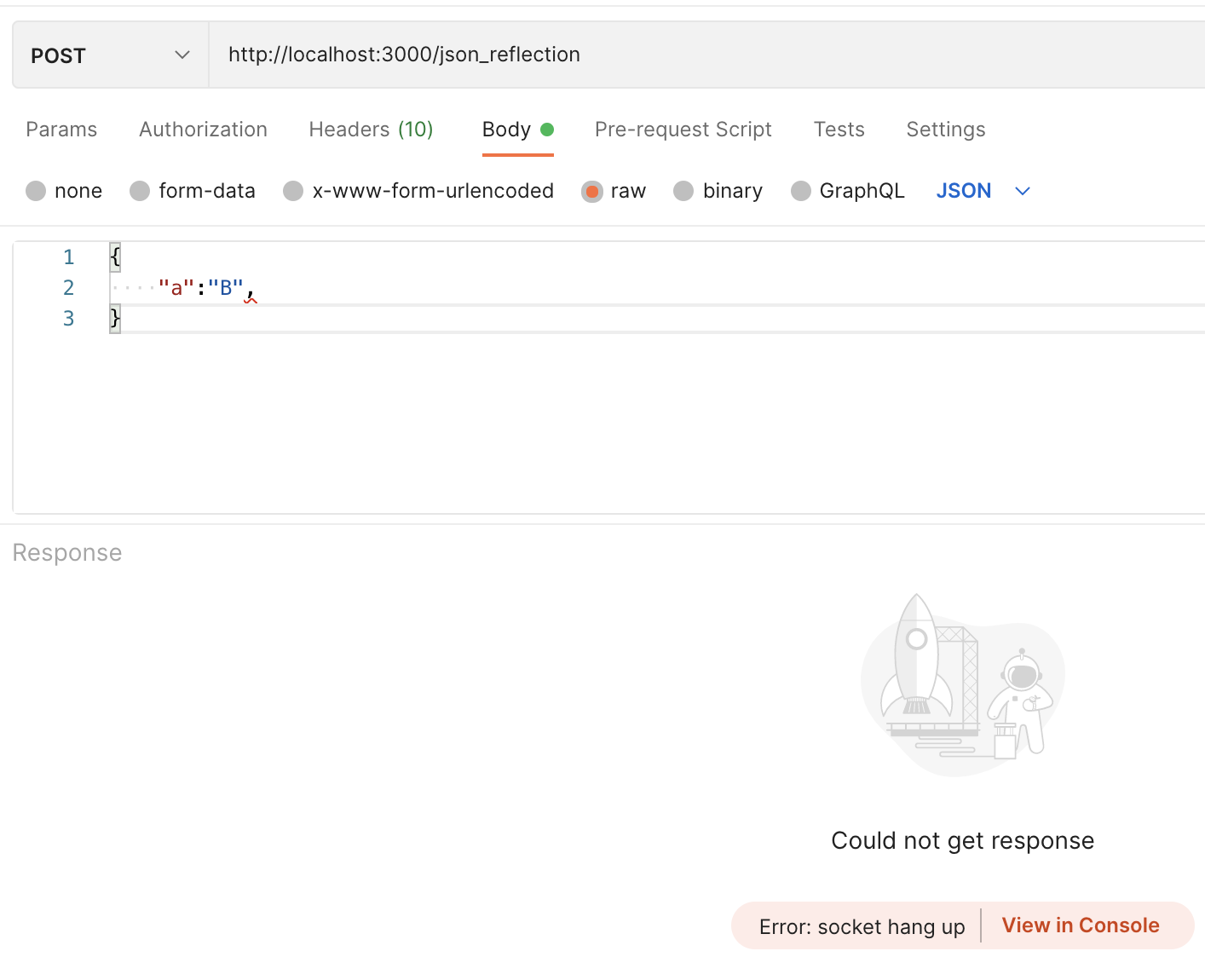Open View in Console link
The height and width of the screenshot is (980, 1205).
click(1081, 925)
